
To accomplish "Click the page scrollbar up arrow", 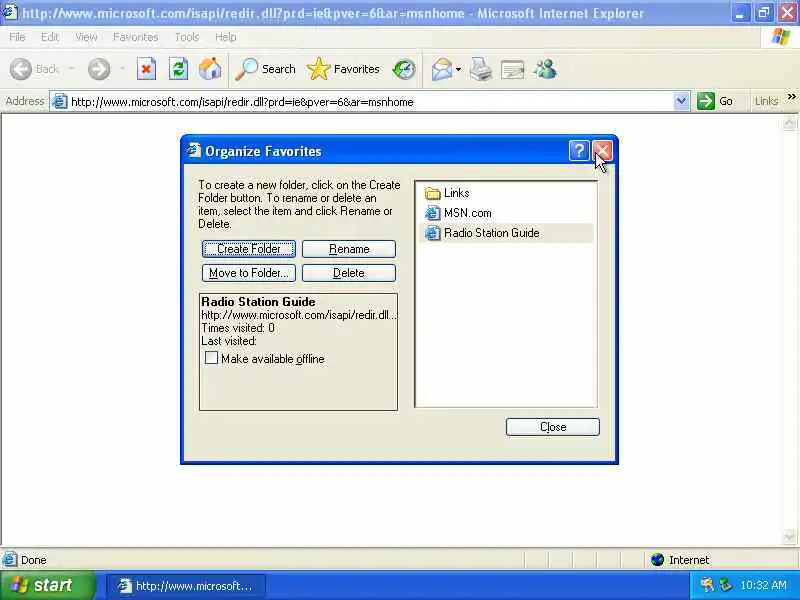I will 789,122.
